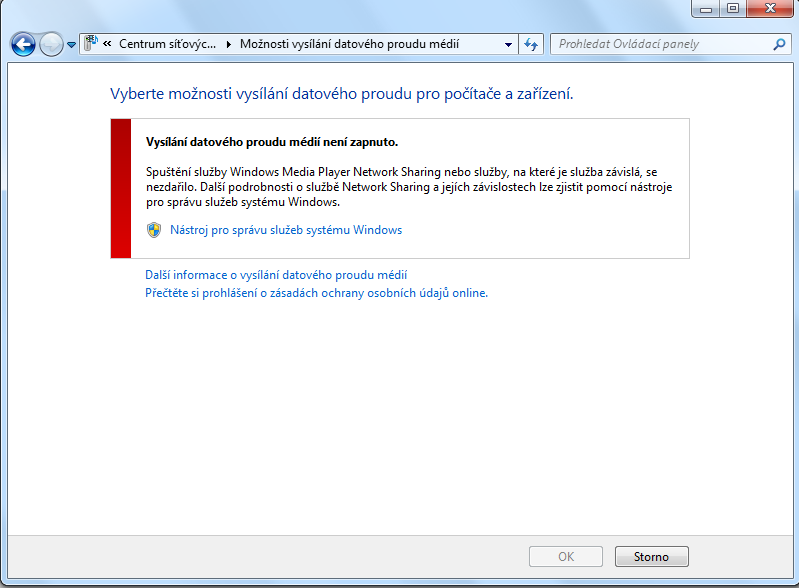Click the UAC shield icon
Screen dimensions: 799x588
[x=154, y=230]
